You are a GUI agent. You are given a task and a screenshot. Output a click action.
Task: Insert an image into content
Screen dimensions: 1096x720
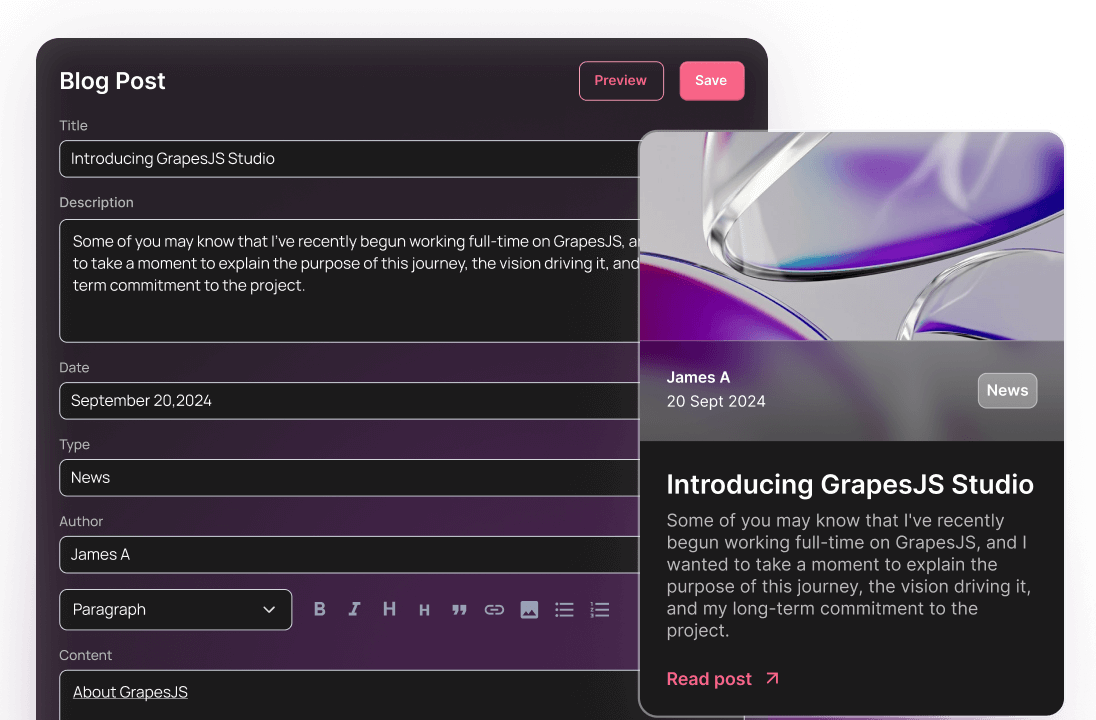529,610
